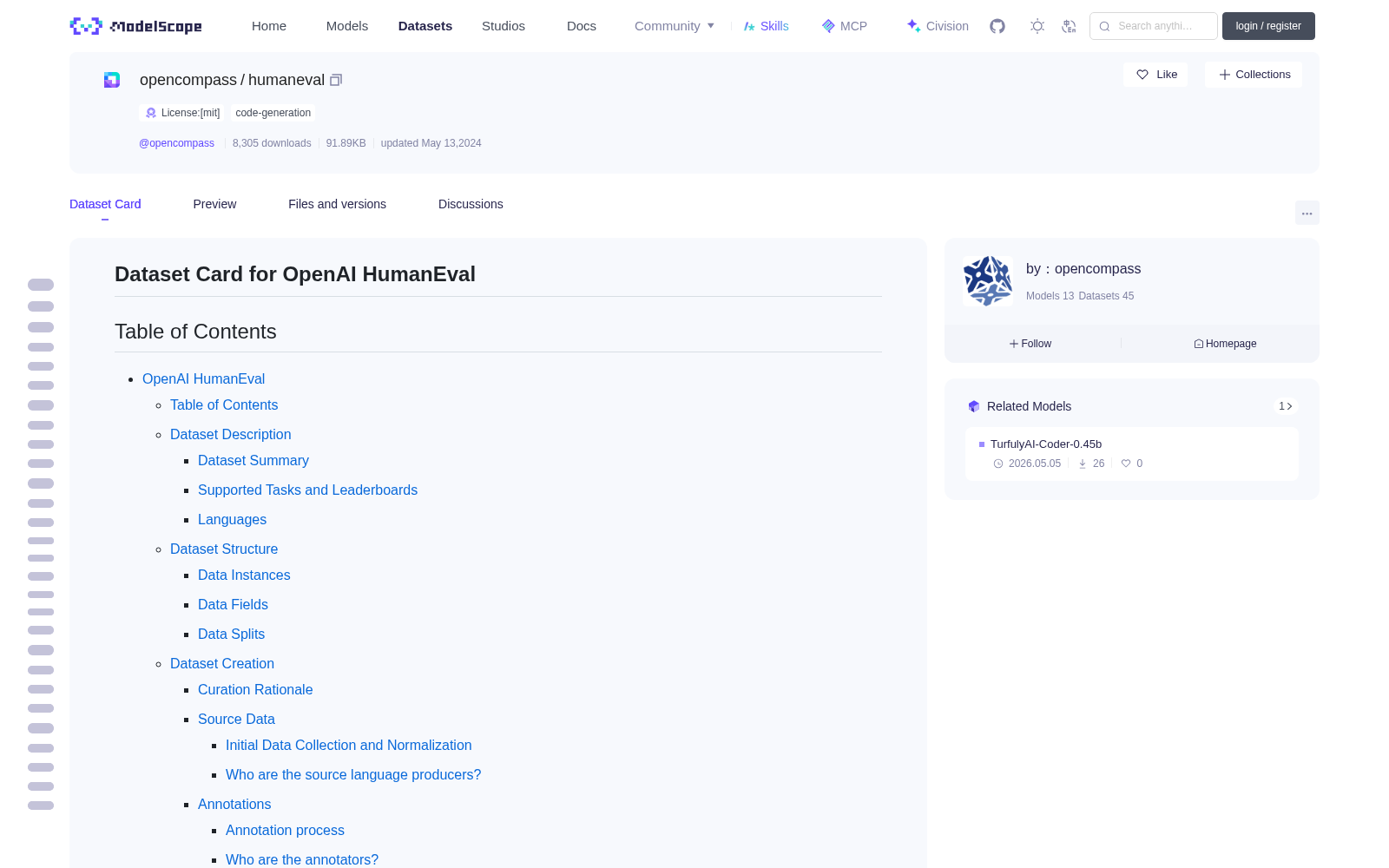Go to the Home nav item
This screenshot has height=868, width=1389.
(269, 26)
